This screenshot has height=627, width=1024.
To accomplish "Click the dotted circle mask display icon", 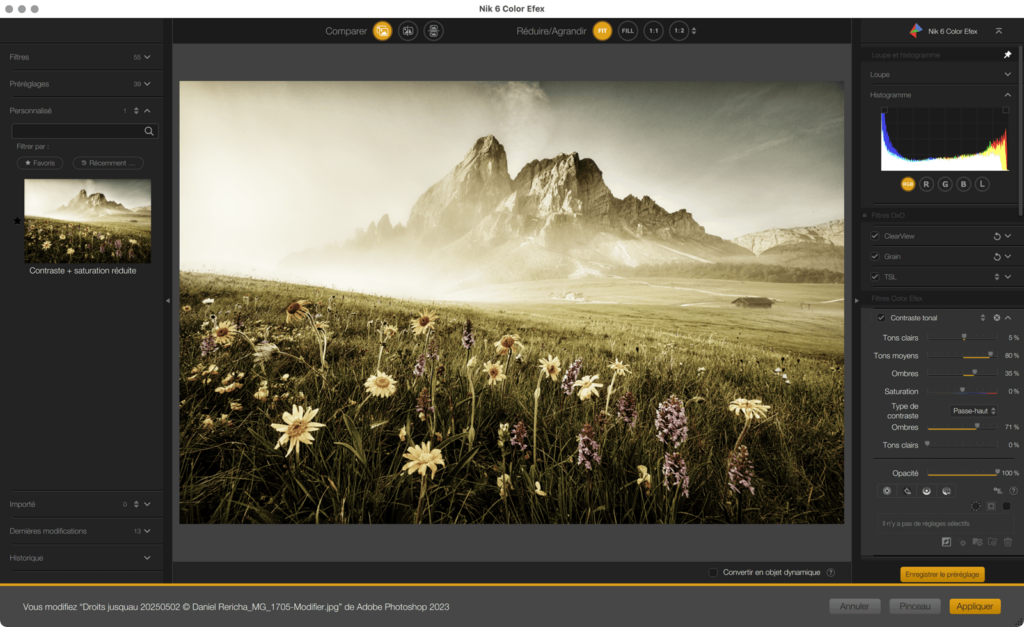I will [x=976, y=506].
